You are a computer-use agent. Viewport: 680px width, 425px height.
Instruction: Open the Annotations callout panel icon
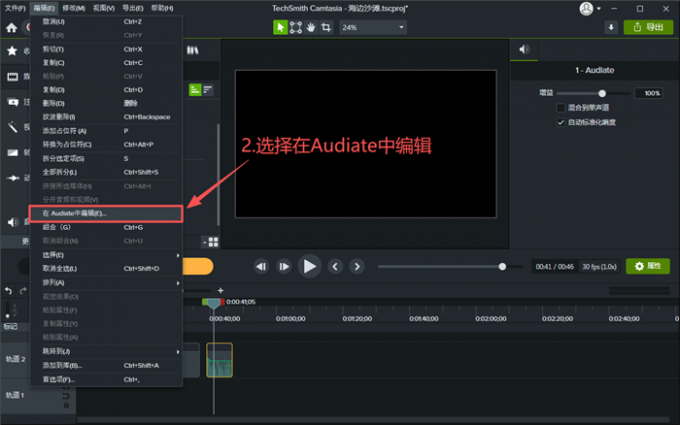click(13, 102)
